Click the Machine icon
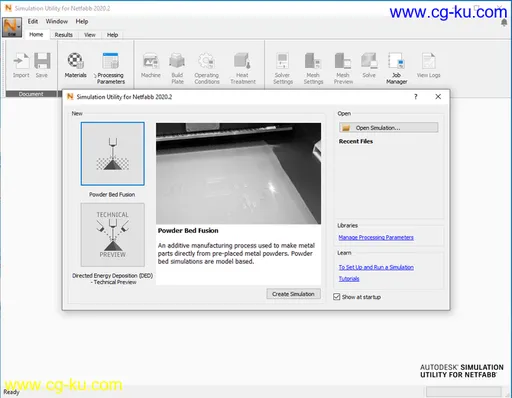The height and width of the screenshot is (398, 512). coord(151,65)
